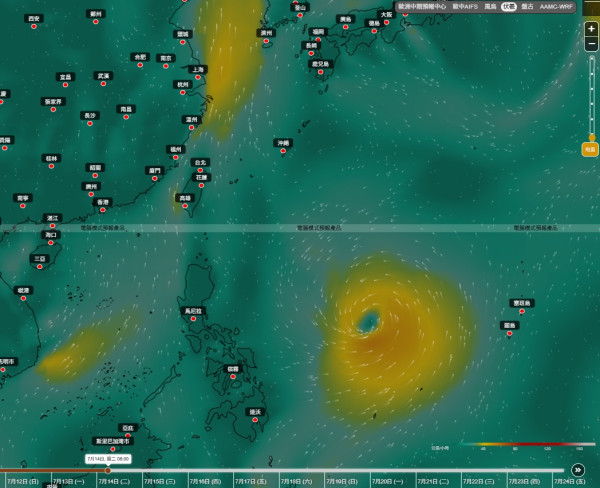
Task: Switch to the 歐中AIFS model
Action: click(x=465, y=7)
